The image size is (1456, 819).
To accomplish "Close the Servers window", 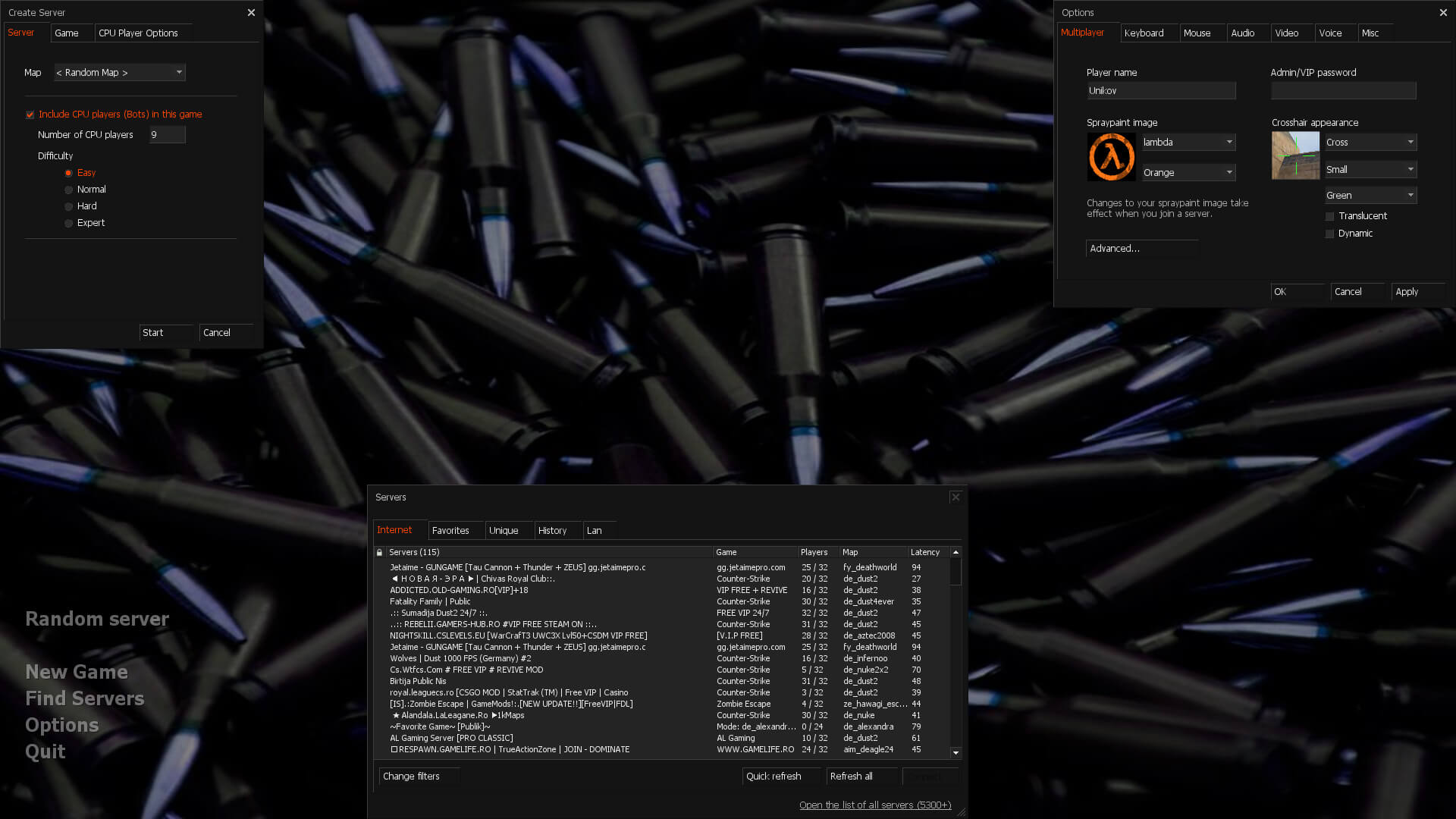I will 955,497.
